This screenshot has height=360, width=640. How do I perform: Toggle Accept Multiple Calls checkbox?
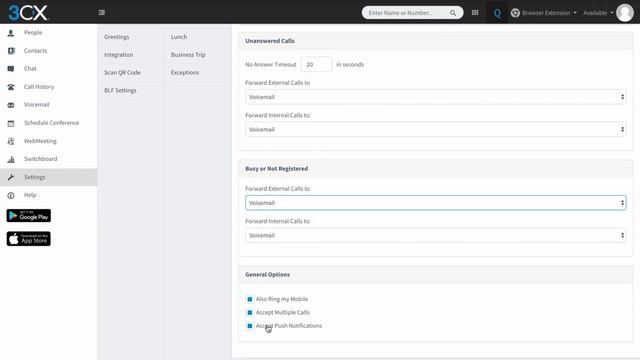pyautogui.click(x=250, y=313)
